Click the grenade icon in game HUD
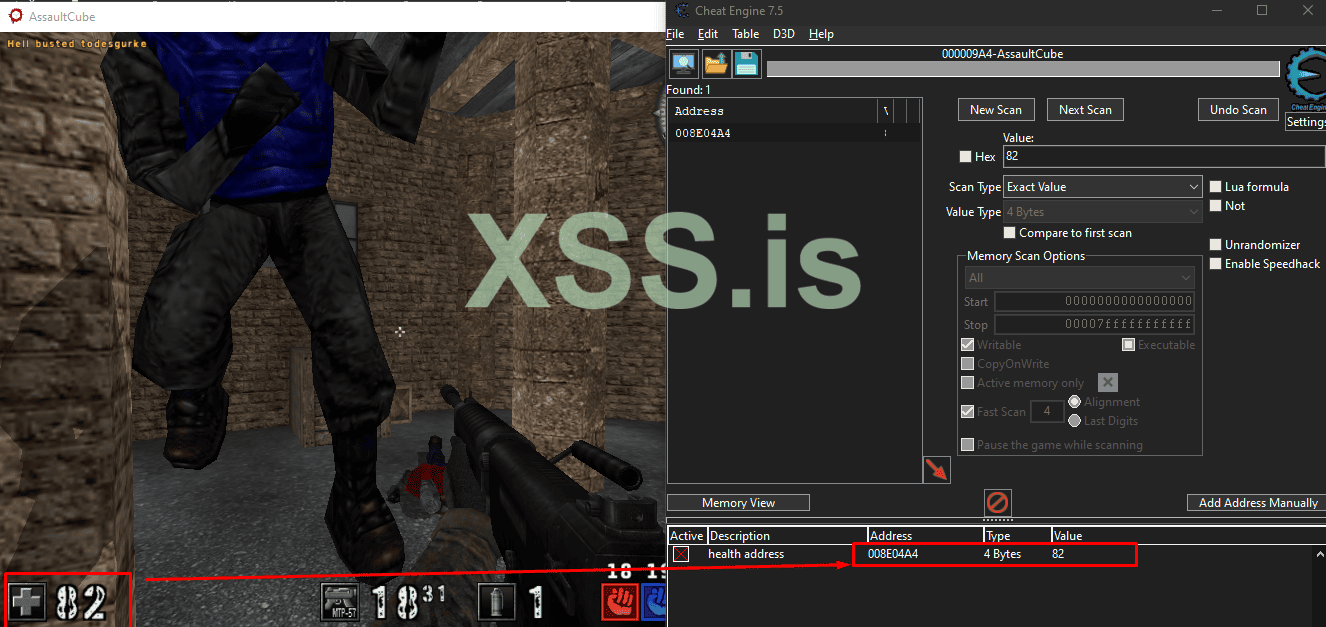The height and width of the screenshot is (627, 1326). point(497,602)
